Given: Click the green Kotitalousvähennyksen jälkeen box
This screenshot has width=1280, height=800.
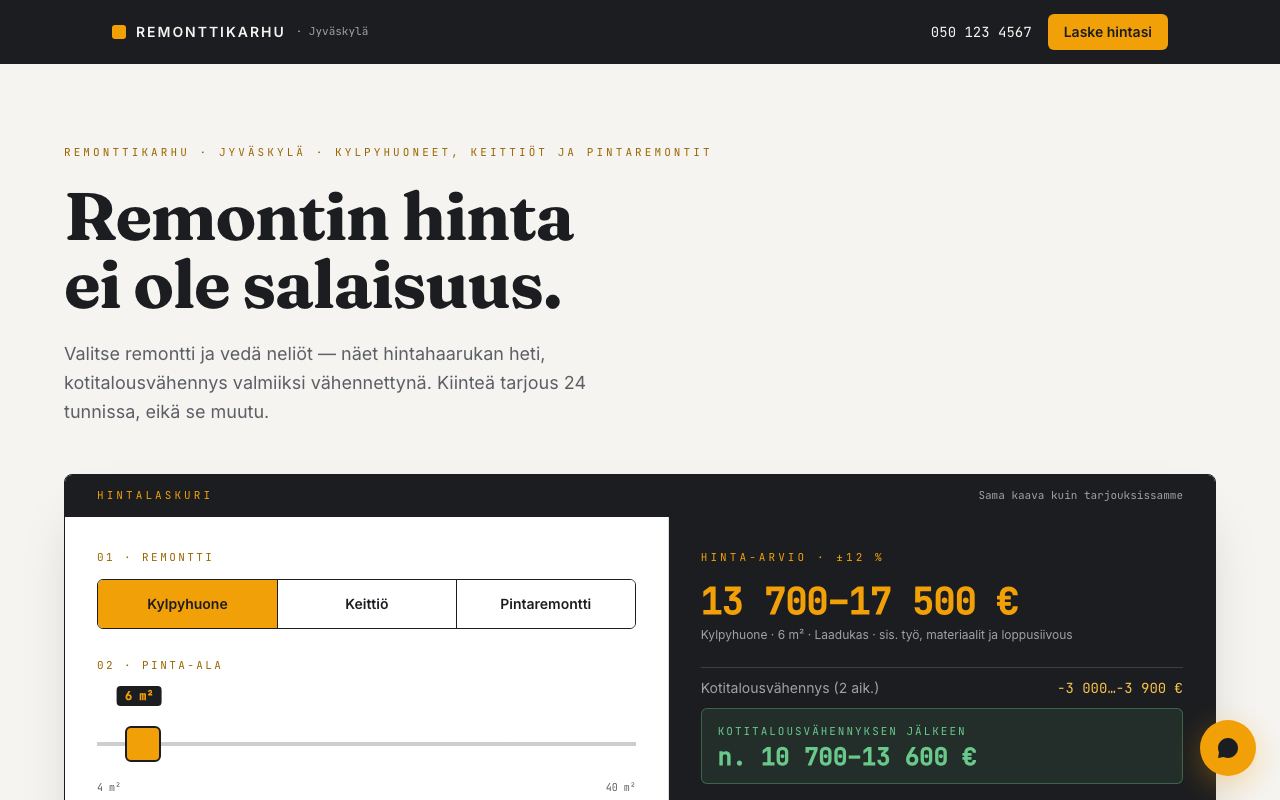Looking at the screenshot, I should [942, 746].
